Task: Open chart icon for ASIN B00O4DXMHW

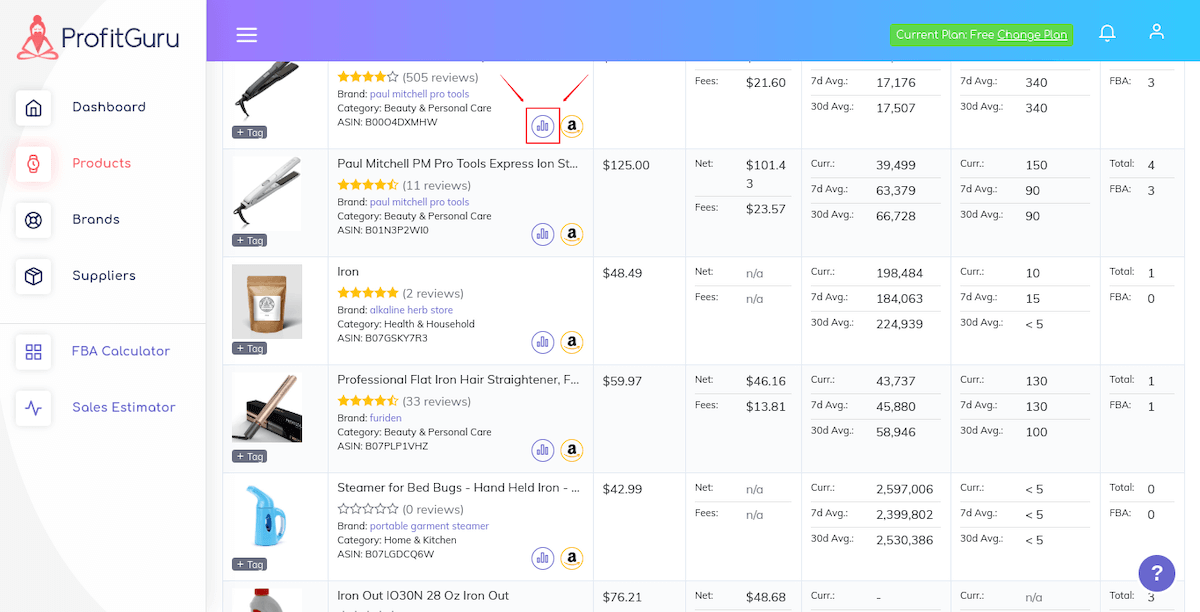Action: pos(543,126)
